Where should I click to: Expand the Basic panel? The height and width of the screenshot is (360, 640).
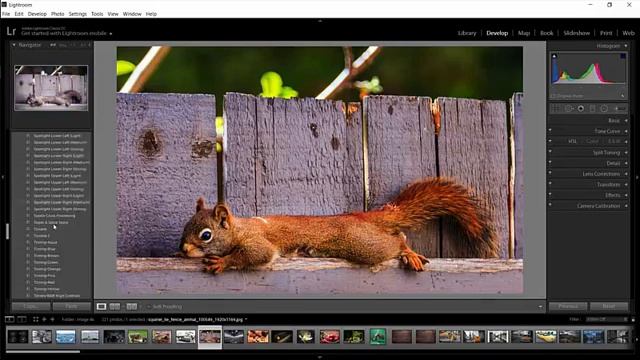626,121
